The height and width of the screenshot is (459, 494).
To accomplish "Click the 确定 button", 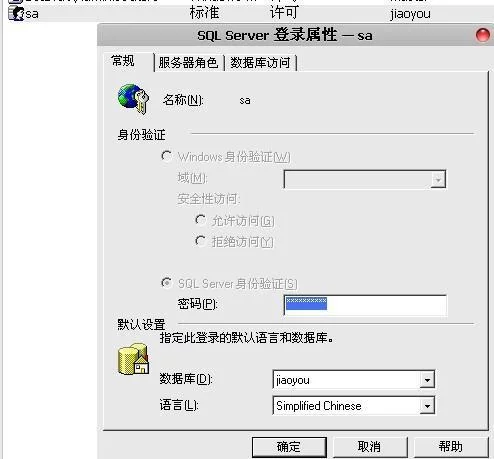I will tap(289, 447).
